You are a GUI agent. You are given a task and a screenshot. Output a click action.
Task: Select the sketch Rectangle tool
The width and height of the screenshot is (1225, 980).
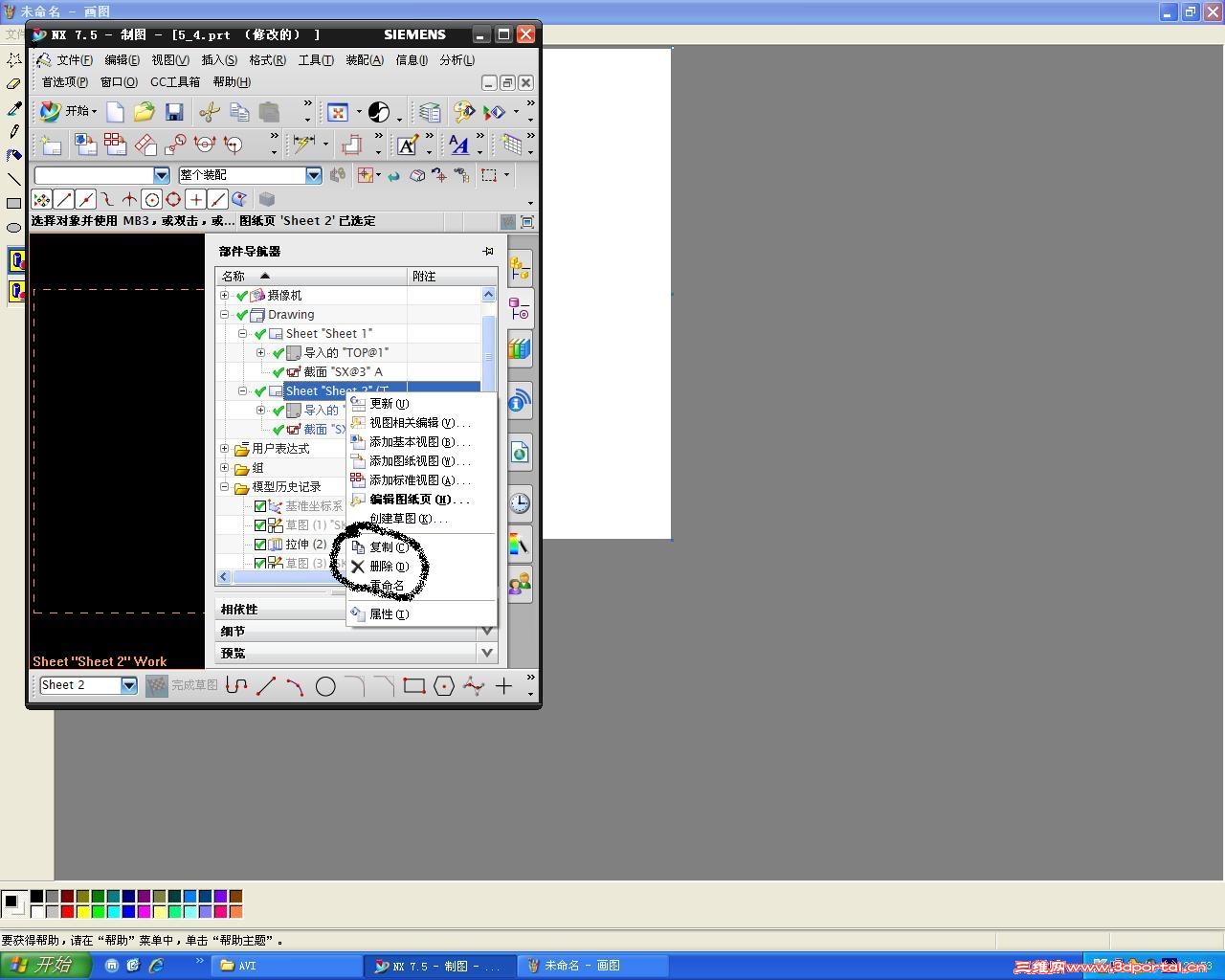coord(414,685)
